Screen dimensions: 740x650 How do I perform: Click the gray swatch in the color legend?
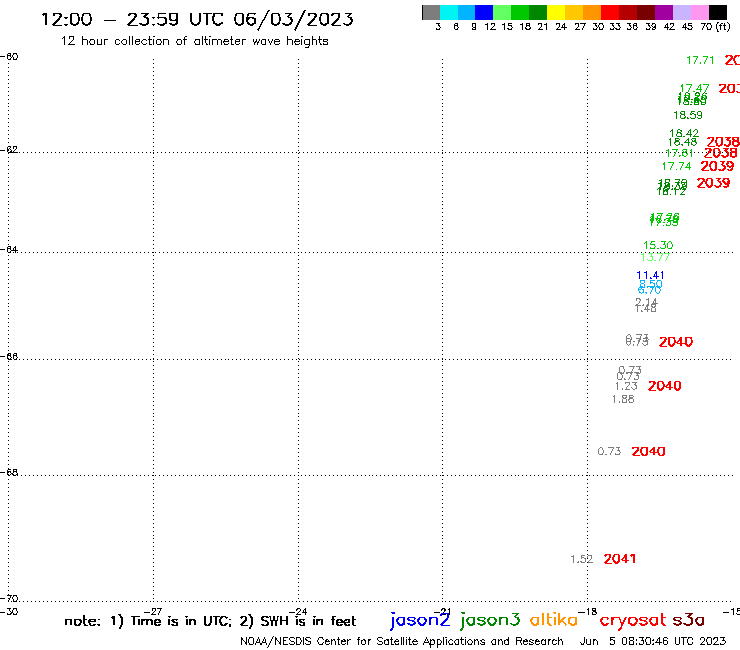[x=431, y=12]
